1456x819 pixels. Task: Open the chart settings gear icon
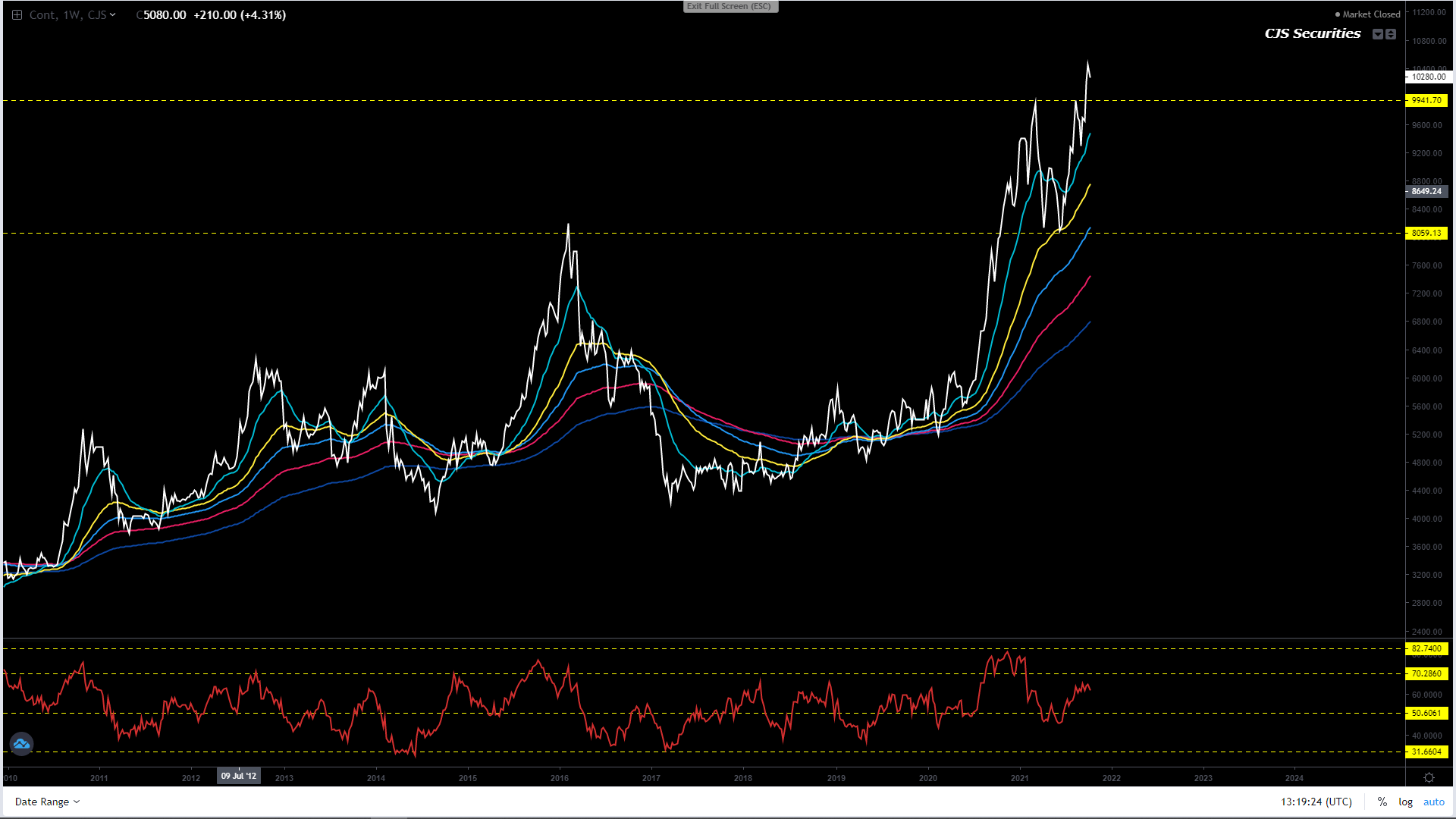tap(1429, 778)
